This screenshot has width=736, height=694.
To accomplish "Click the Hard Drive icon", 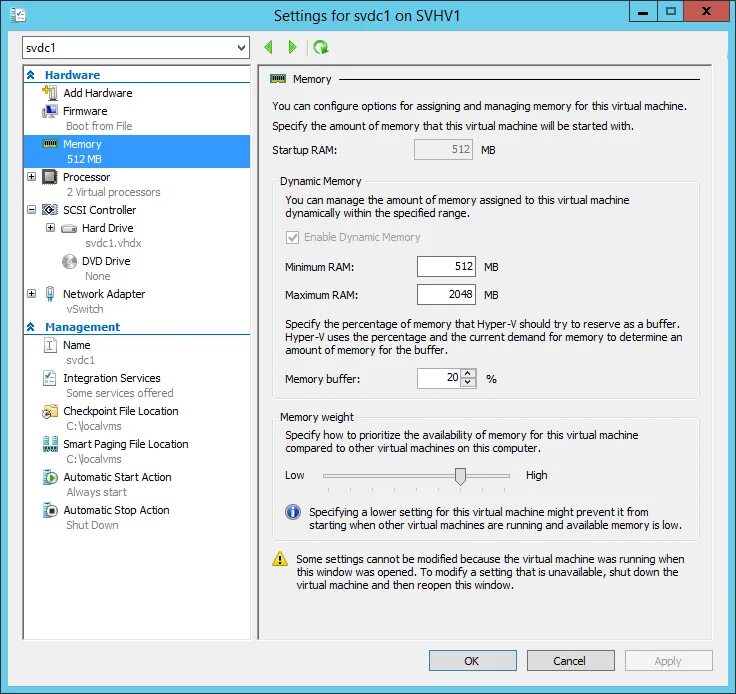I will pos(69,229).
